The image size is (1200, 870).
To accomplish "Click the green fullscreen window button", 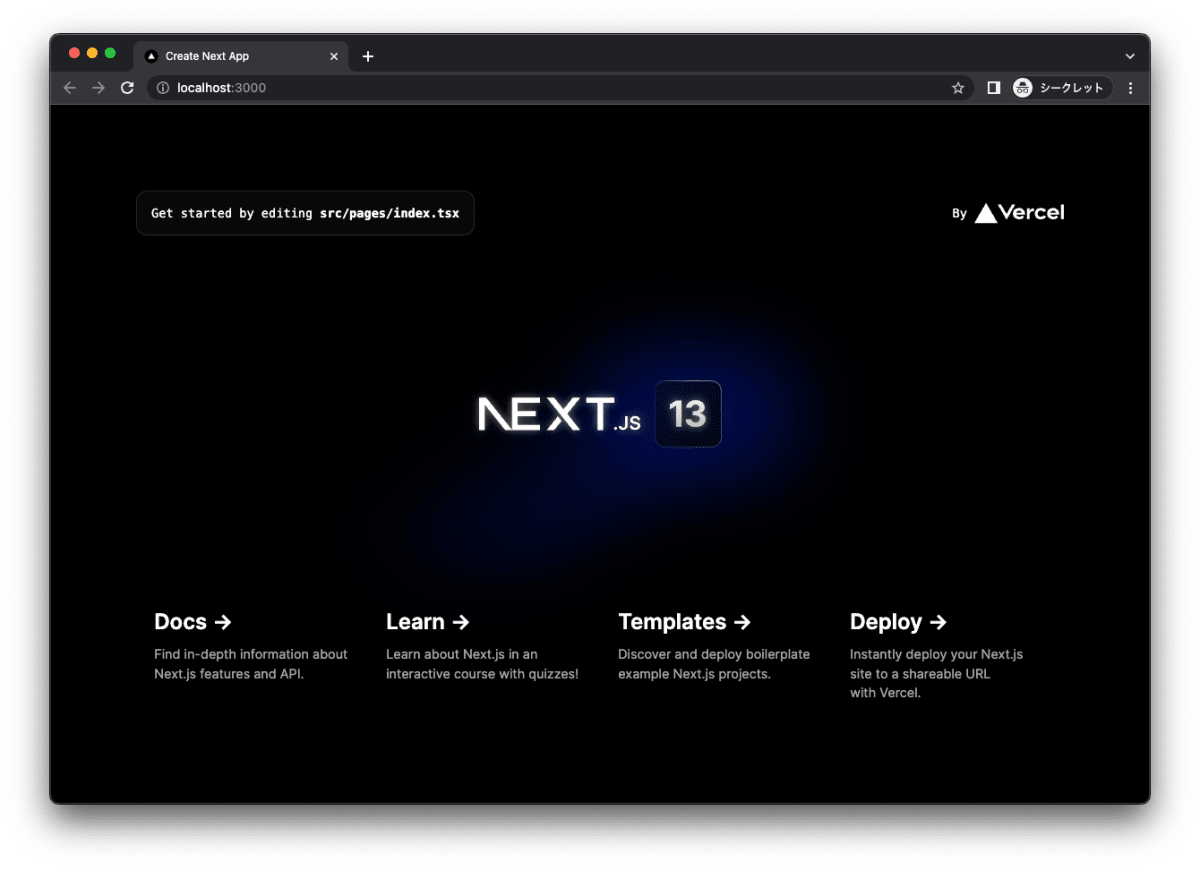I will click(x=110, y=53).
